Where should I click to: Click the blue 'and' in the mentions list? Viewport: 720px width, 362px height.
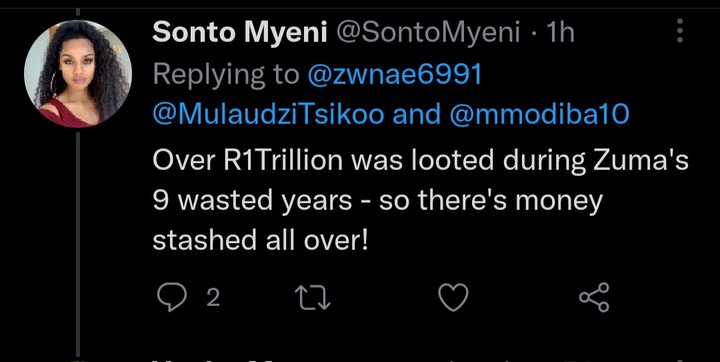coord(416,114)
